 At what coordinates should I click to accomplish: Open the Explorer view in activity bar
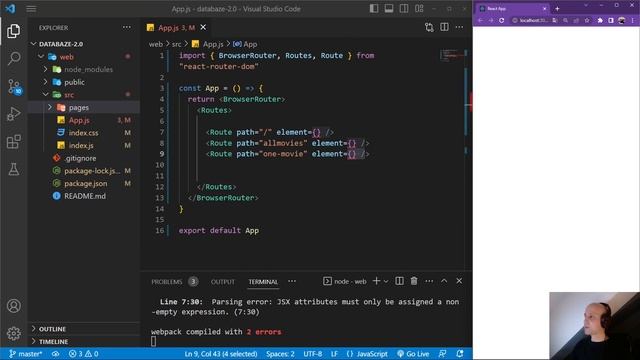(x=13, y=31)
